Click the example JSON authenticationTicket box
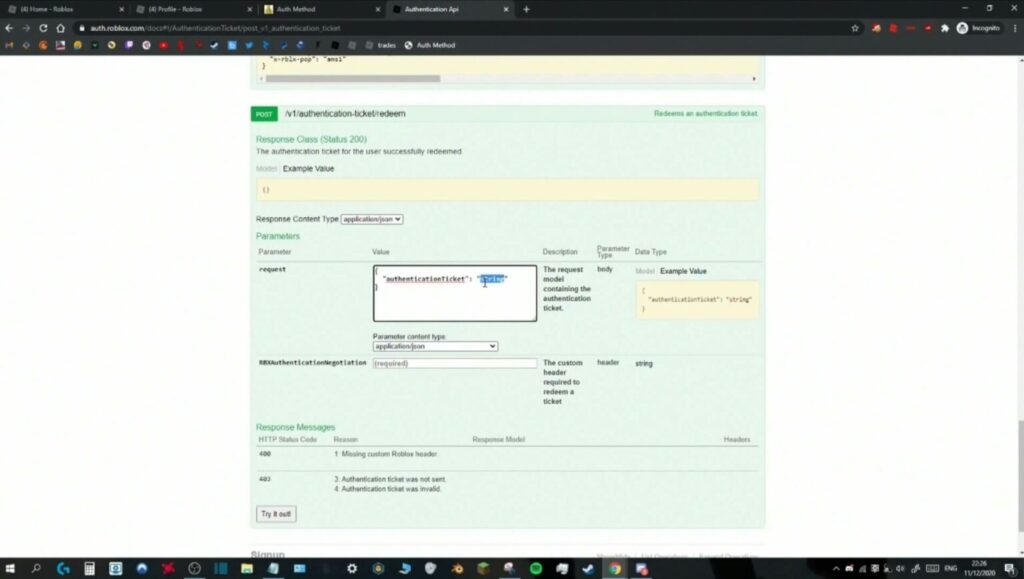1024x579 pixels. (x=697, y=300)
